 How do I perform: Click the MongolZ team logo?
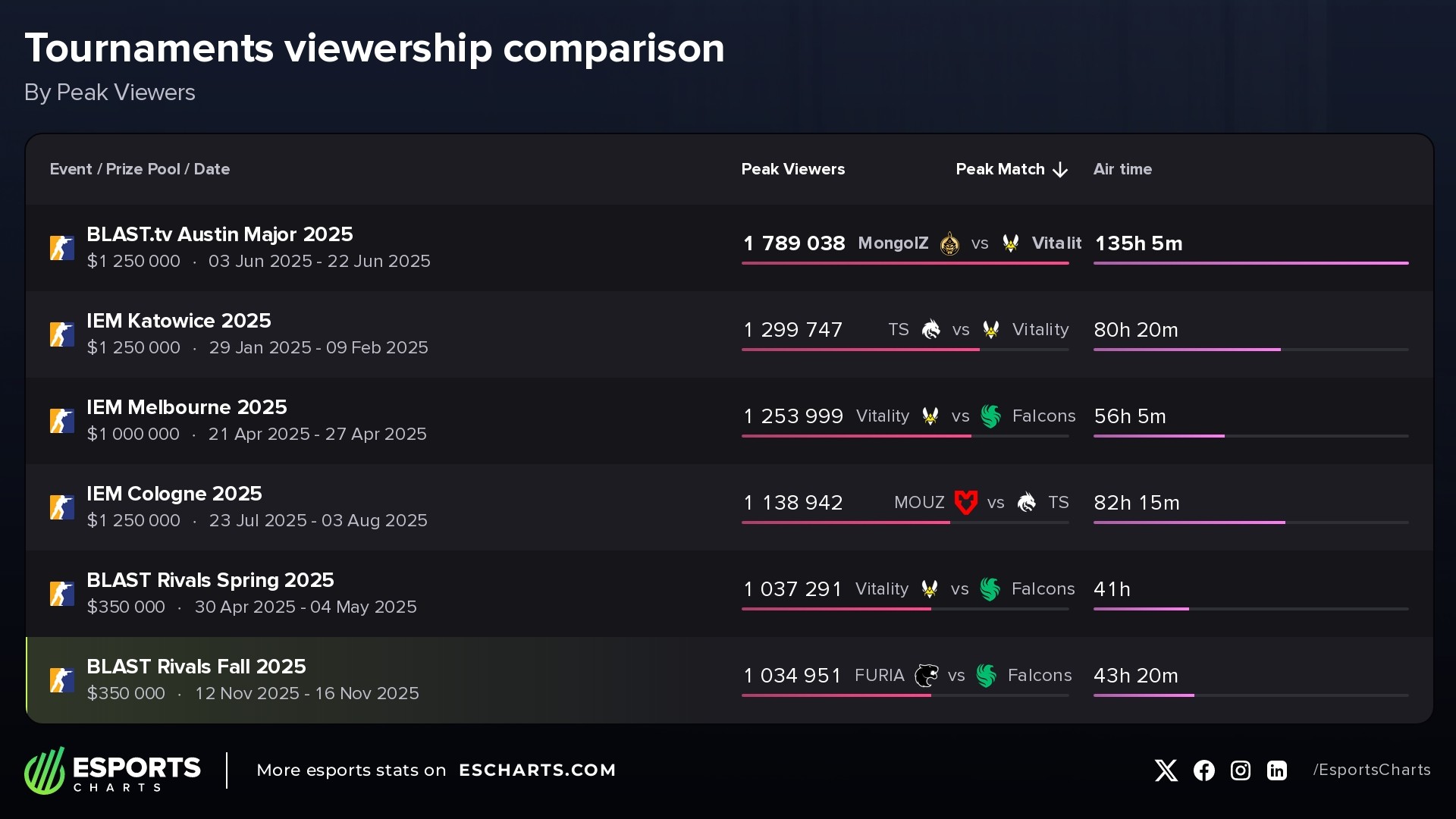tap(949, 243)
